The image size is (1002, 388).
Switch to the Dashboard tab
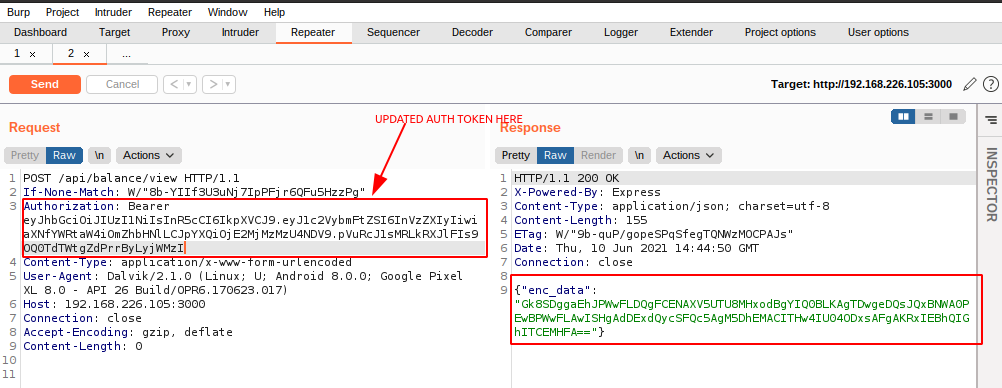(40, 33)
